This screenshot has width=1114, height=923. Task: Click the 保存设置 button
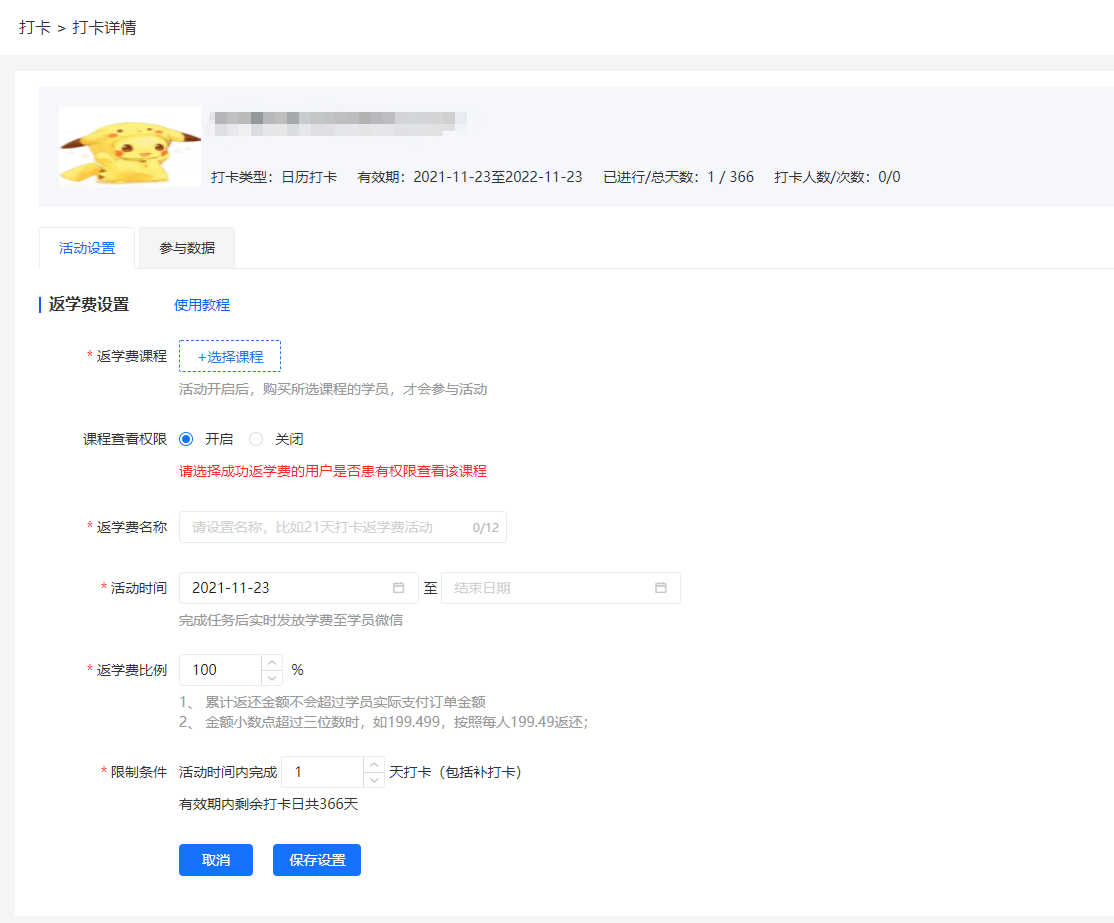[317, 860]
